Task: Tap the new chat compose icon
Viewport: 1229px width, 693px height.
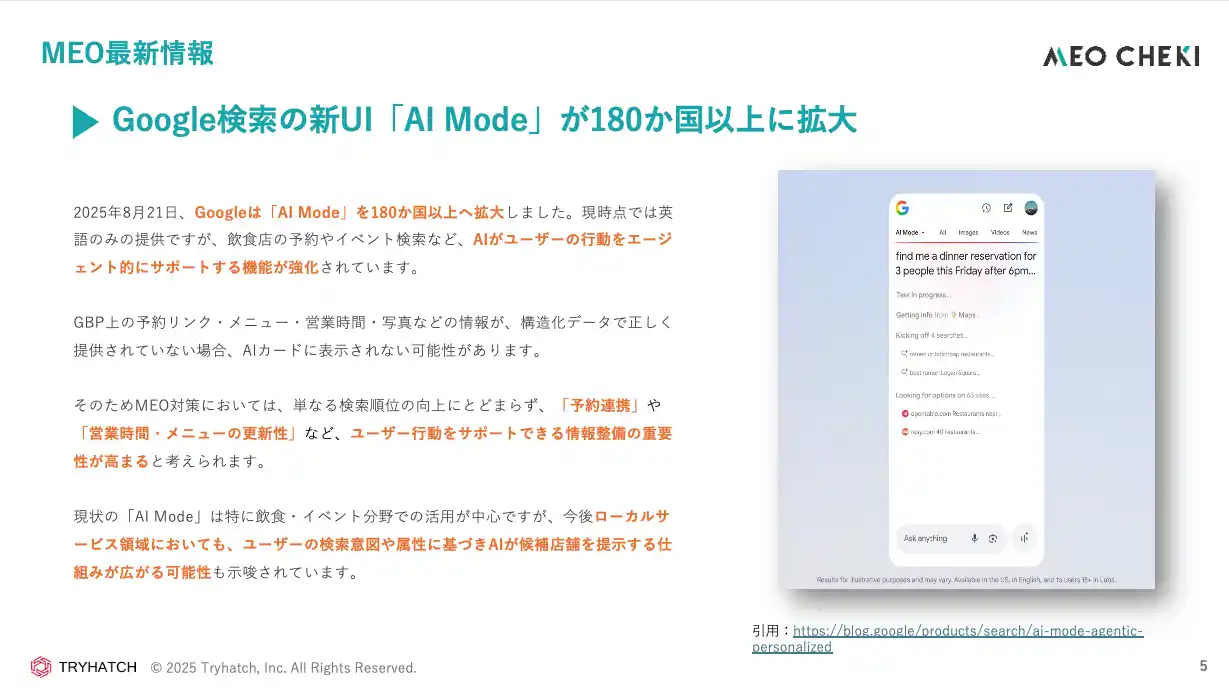Action: coord(1008,208)
